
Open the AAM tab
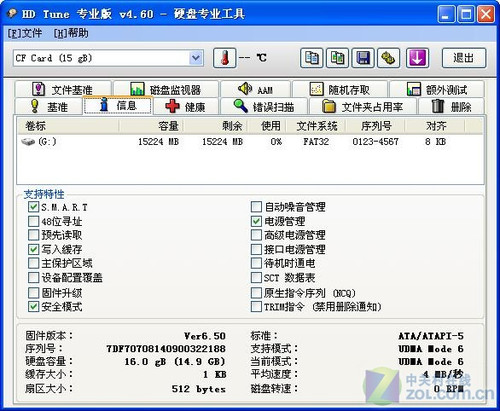256,89
